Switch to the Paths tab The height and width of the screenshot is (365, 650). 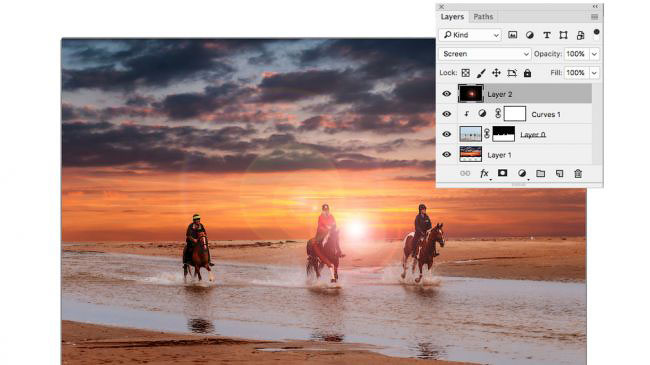pos(483,17)
